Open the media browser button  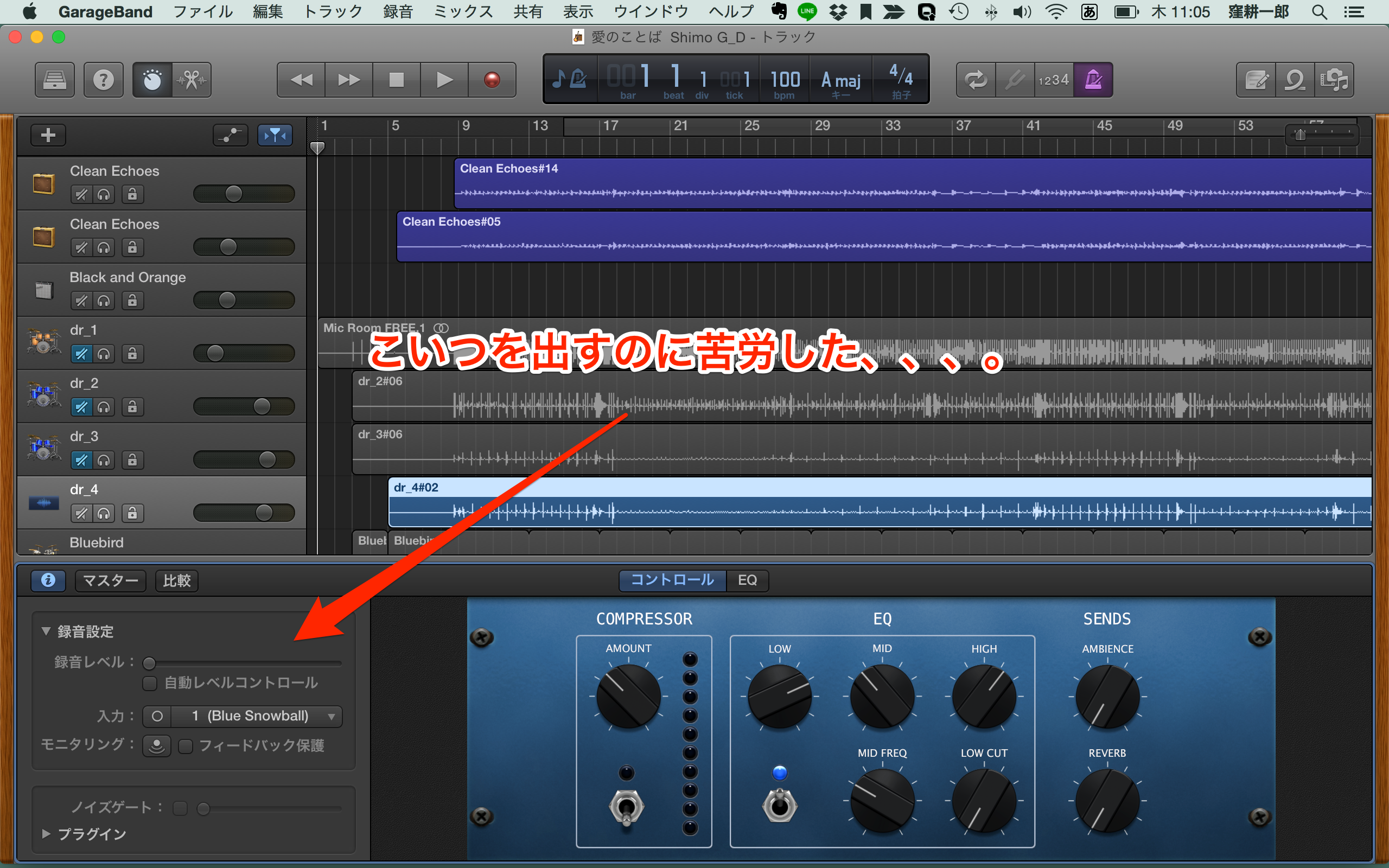(1334, 80)
